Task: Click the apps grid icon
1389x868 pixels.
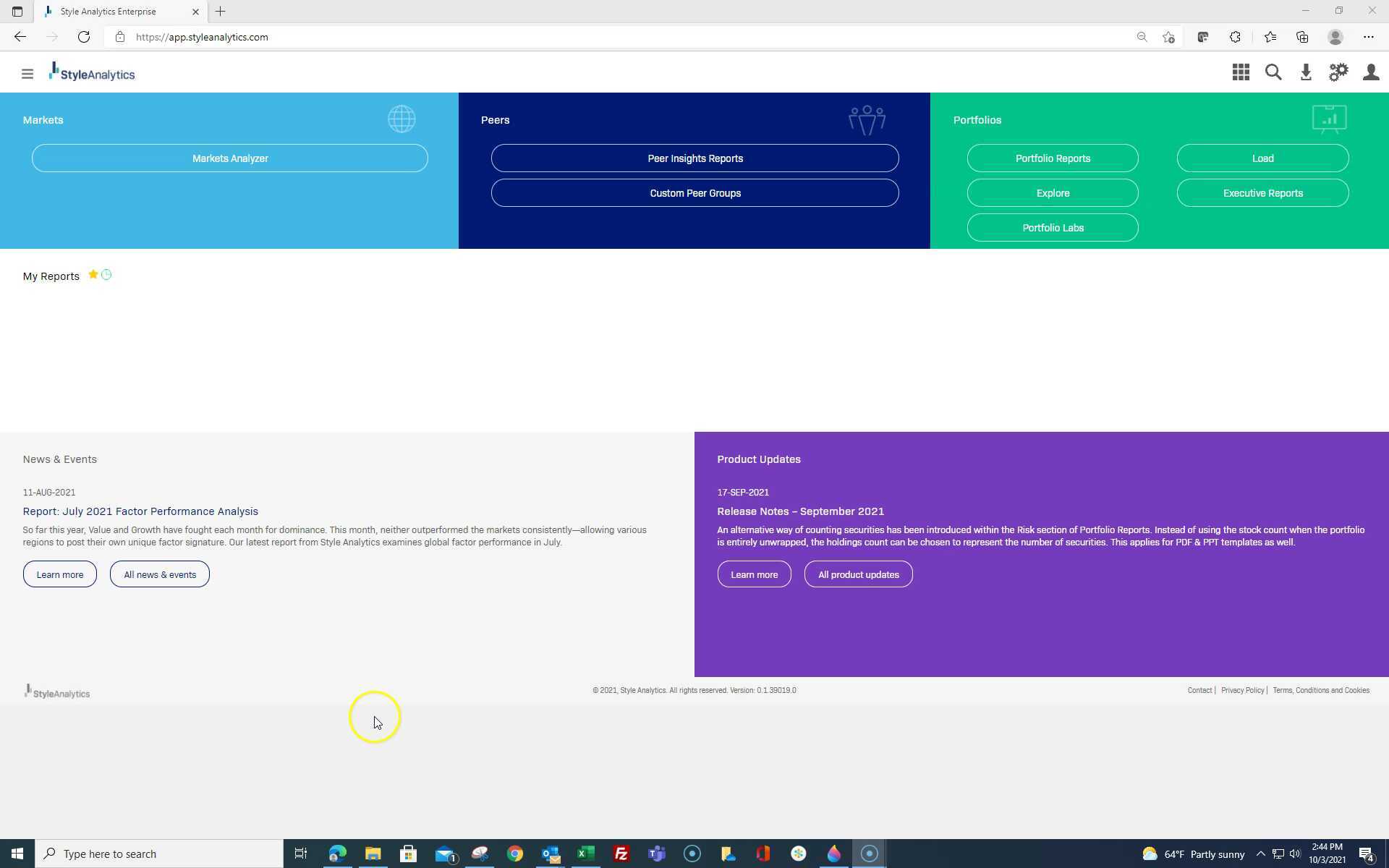Action: pos(1241,72)
